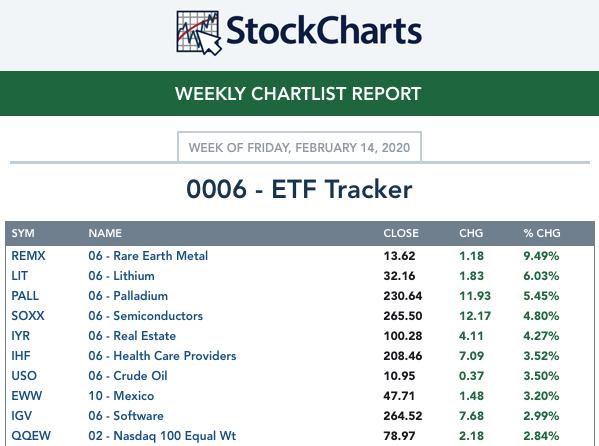Open '06 - Rare Earth Metal' name link
The image size is (599, 446).
[148, 256]
